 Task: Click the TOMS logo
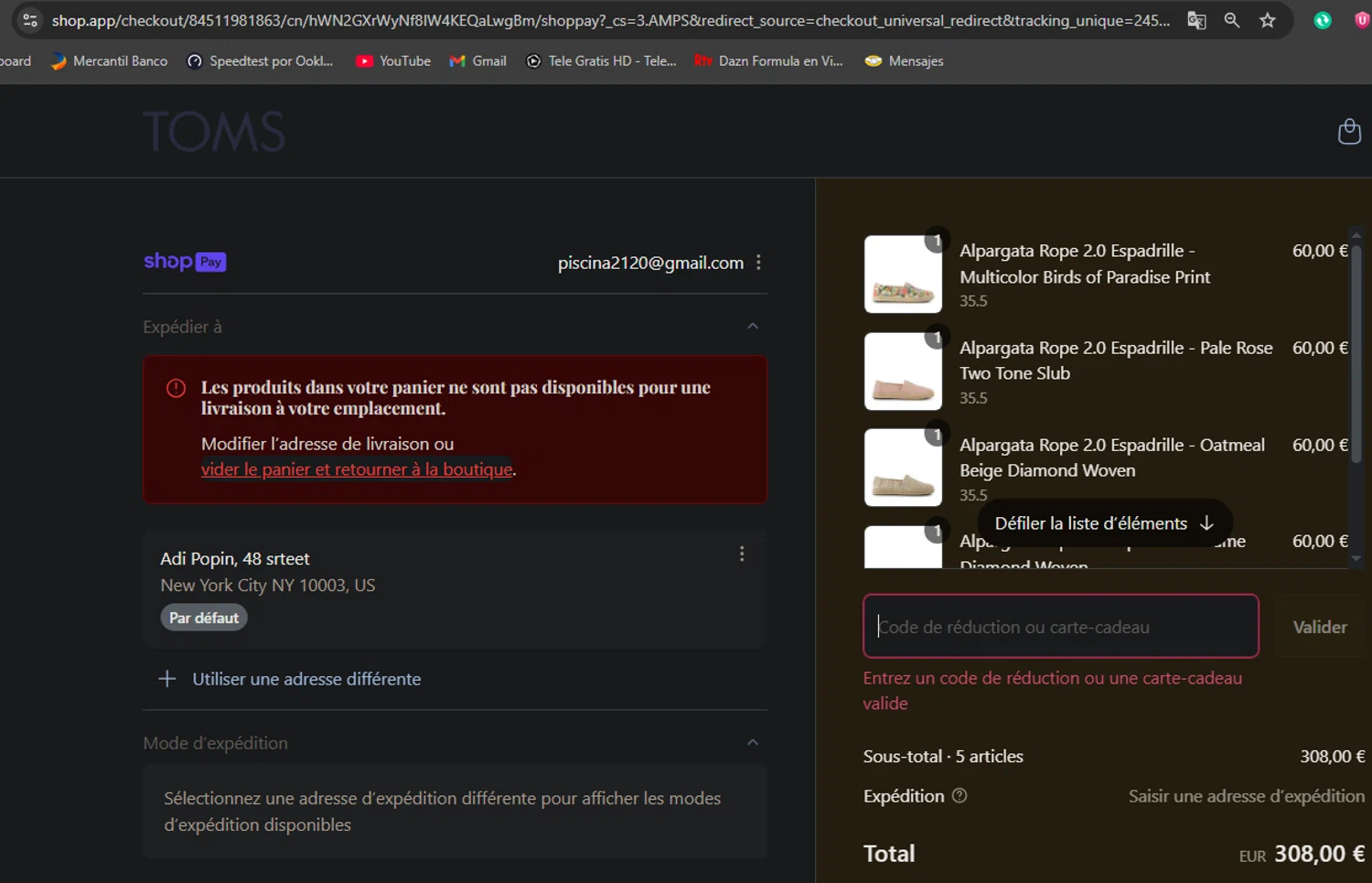click(214, 132)
